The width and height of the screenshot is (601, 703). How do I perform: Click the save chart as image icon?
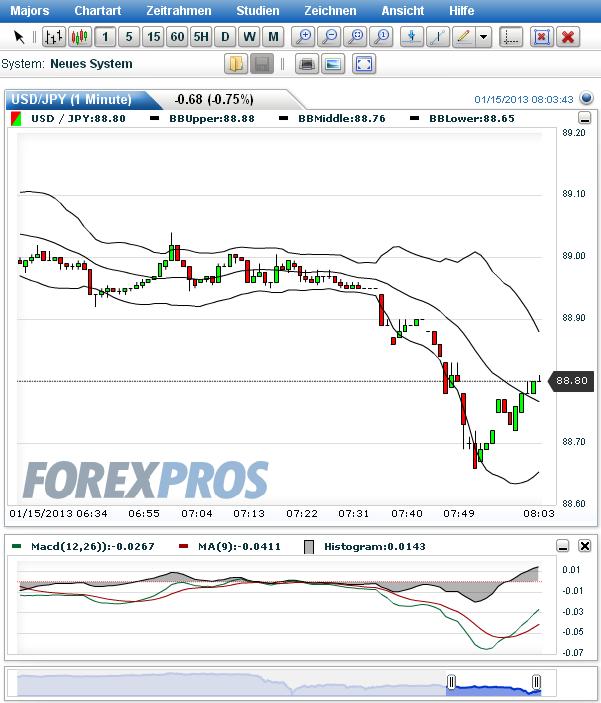tap(333, 64)
